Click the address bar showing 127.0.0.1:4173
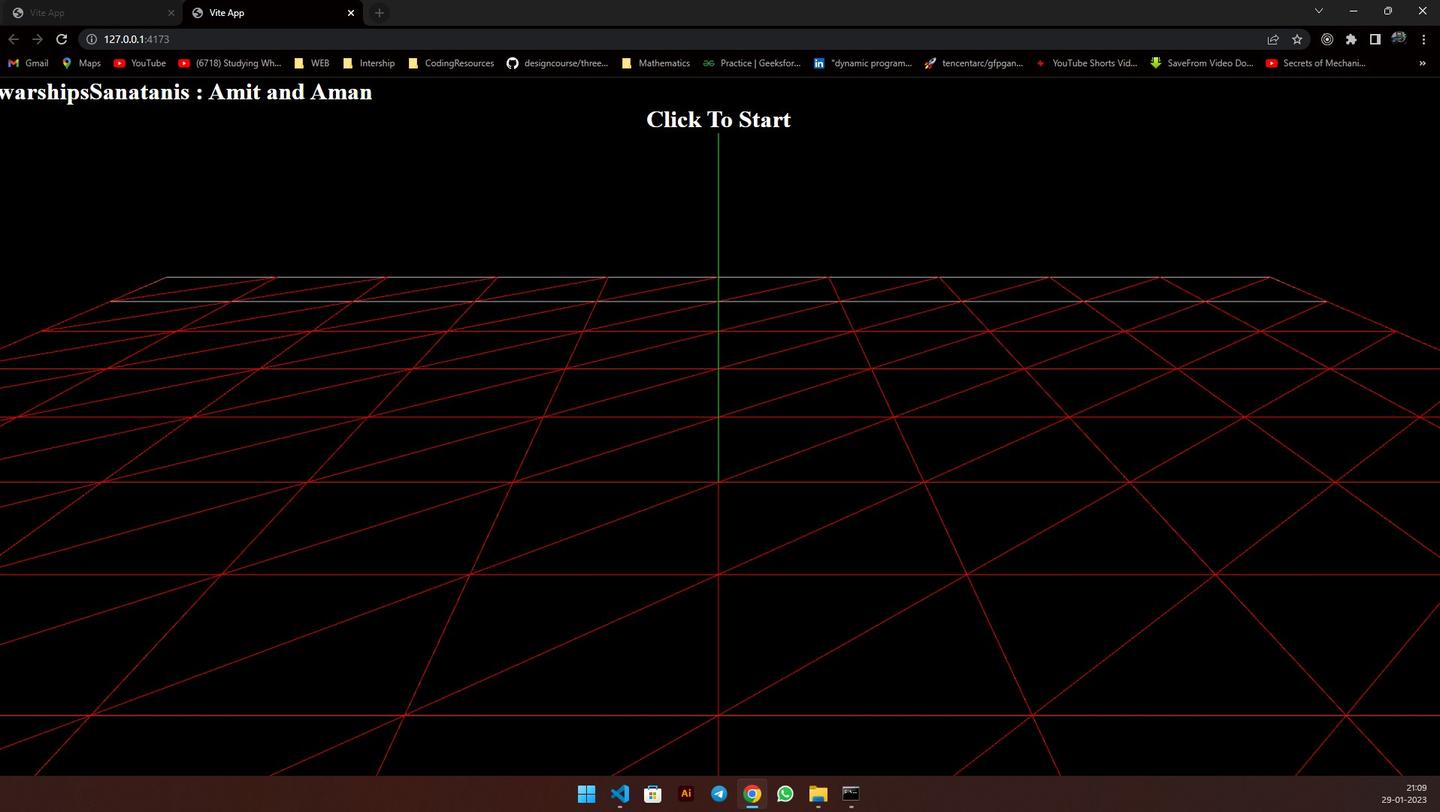The height and width of the screenshot is (812, 1440). pos(670,39)
